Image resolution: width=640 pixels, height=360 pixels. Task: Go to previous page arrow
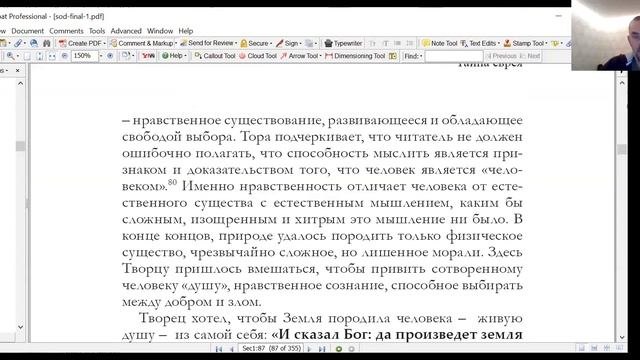coord(231,349)
